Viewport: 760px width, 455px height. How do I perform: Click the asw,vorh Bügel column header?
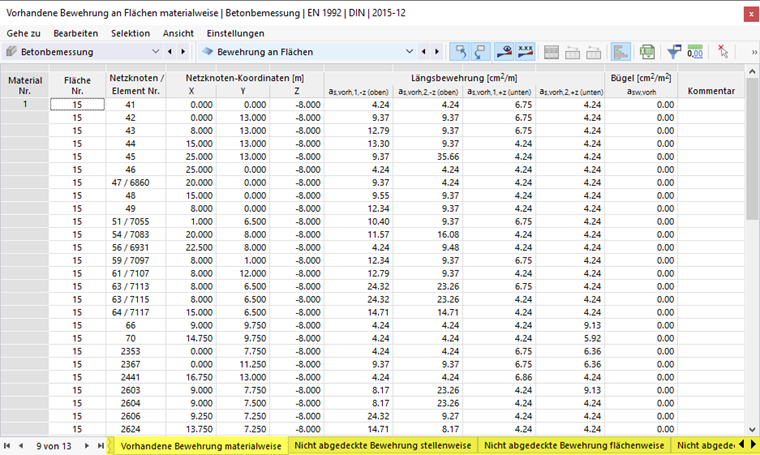click(x=641, y=92)
